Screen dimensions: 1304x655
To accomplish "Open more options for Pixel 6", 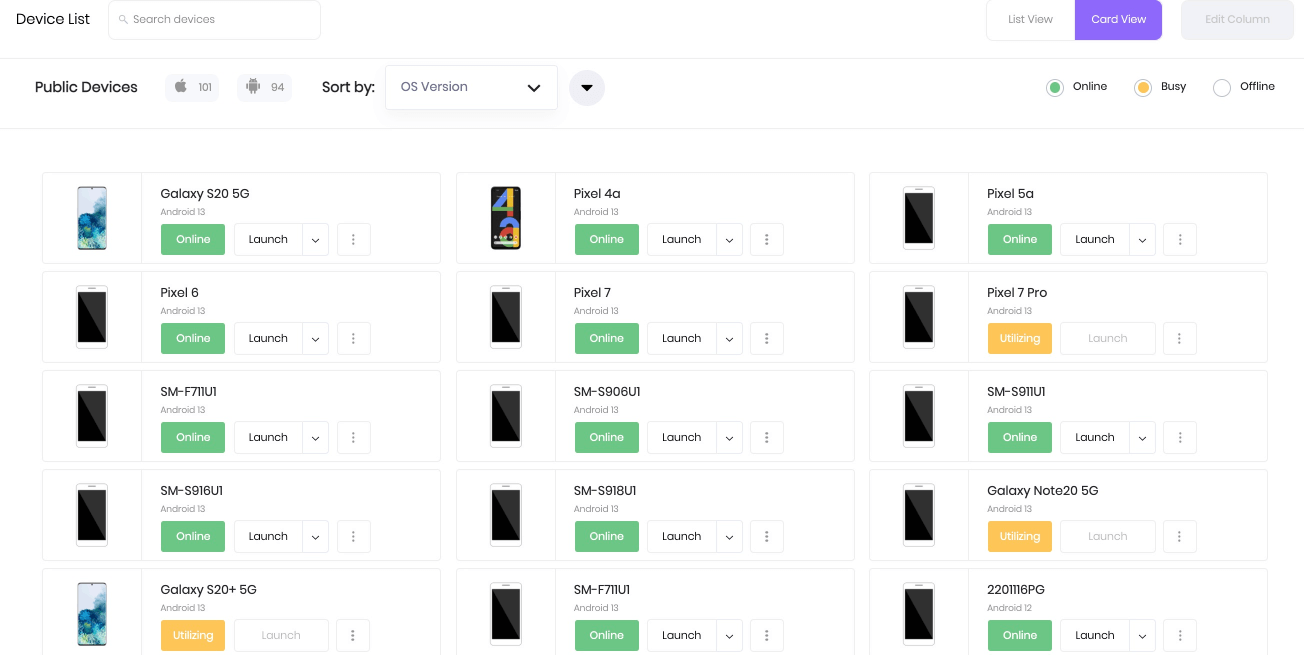I will click(354, 339).
